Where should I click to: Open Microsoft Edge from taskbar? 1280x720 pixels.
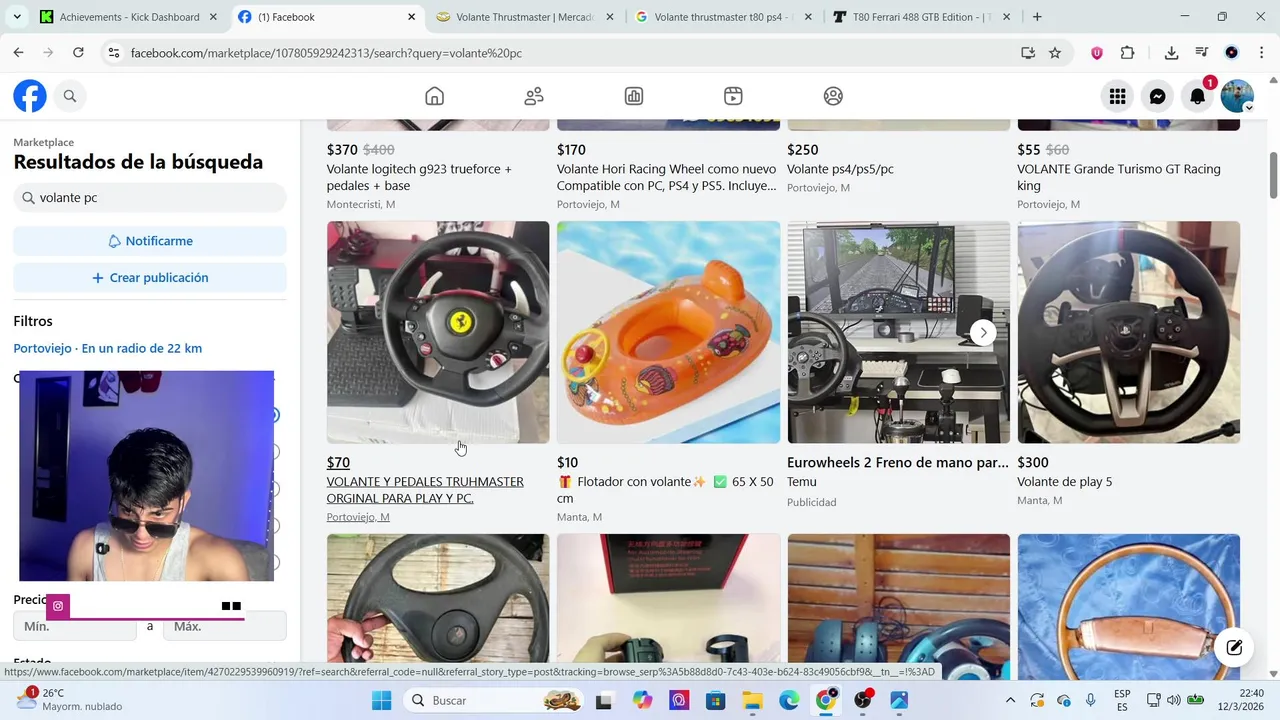pos(788,700)
